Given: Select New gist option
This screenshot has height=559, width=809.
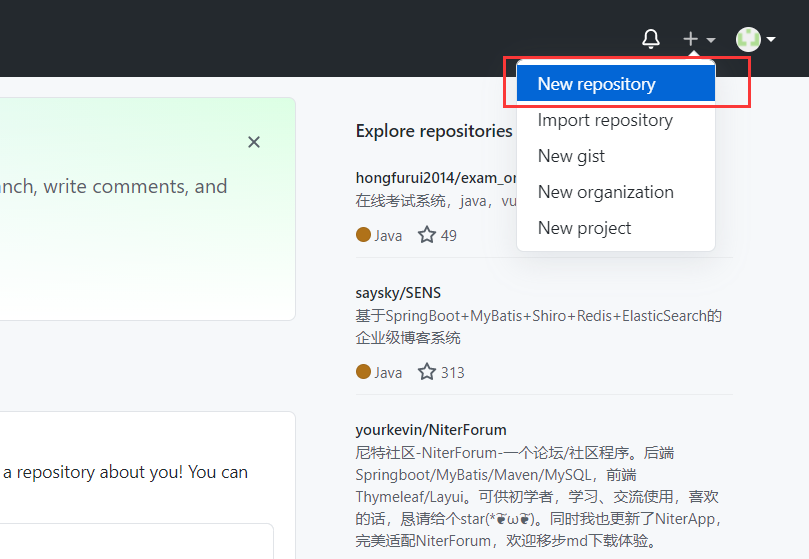Looking at the screenshot, I should pyautogui.click(x=571, y=156).
